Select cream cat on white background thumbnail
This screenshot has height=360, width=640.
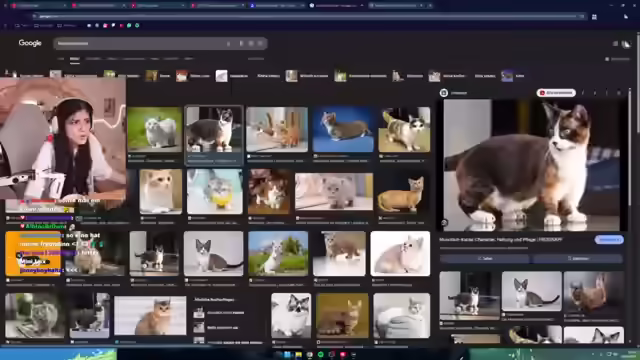click(x=160, y=191)
